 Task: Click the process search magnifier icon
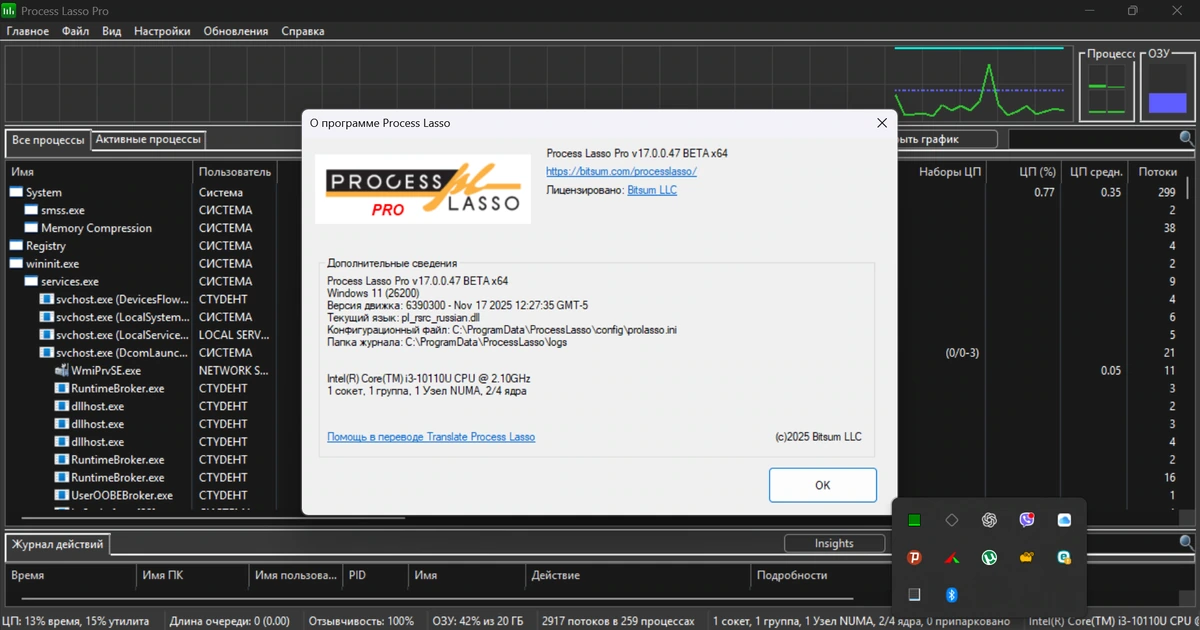coord(1186,139)
